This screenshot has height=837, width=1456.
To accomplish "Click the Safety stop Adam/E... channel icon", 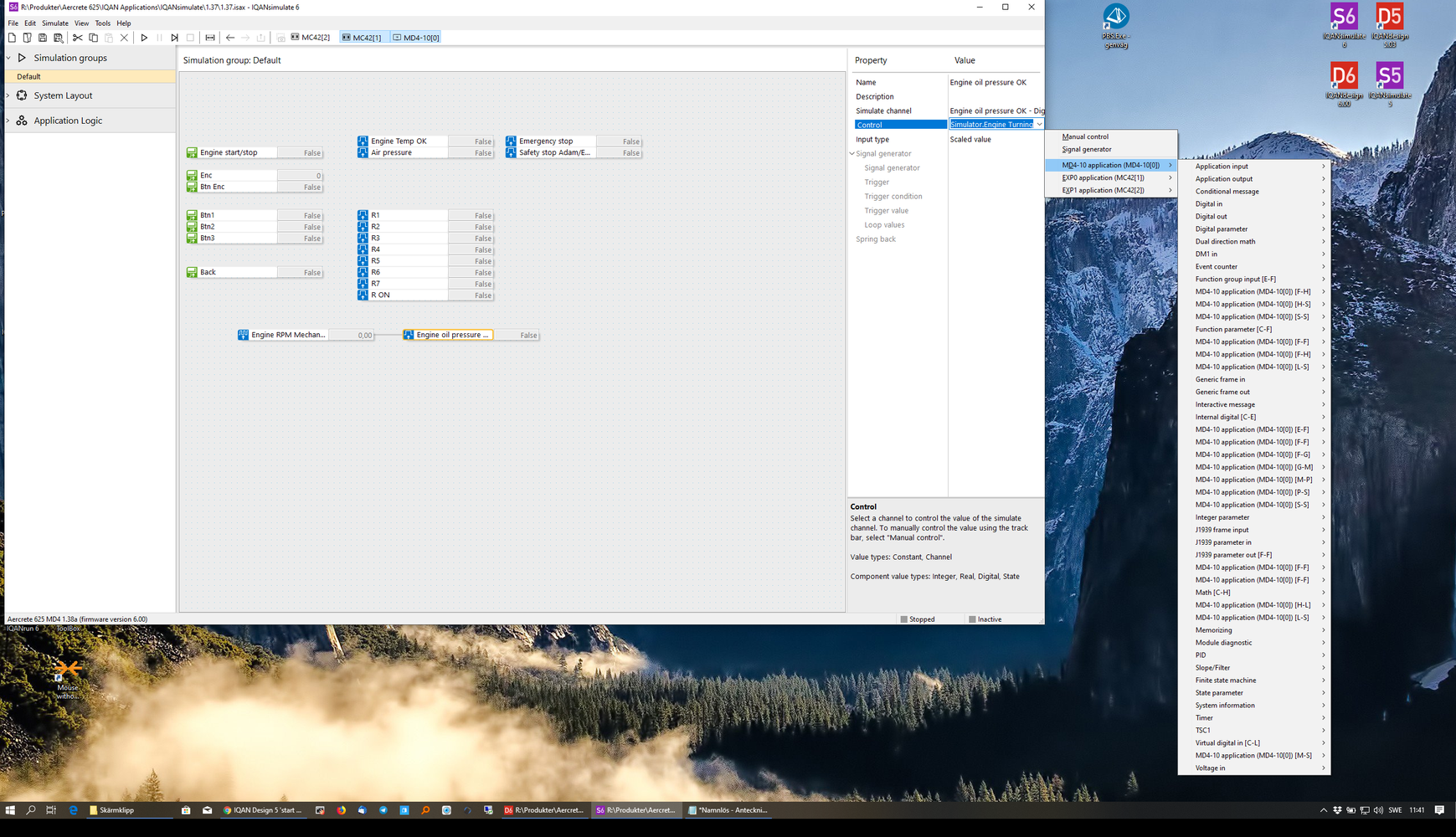I will point(511,153).
